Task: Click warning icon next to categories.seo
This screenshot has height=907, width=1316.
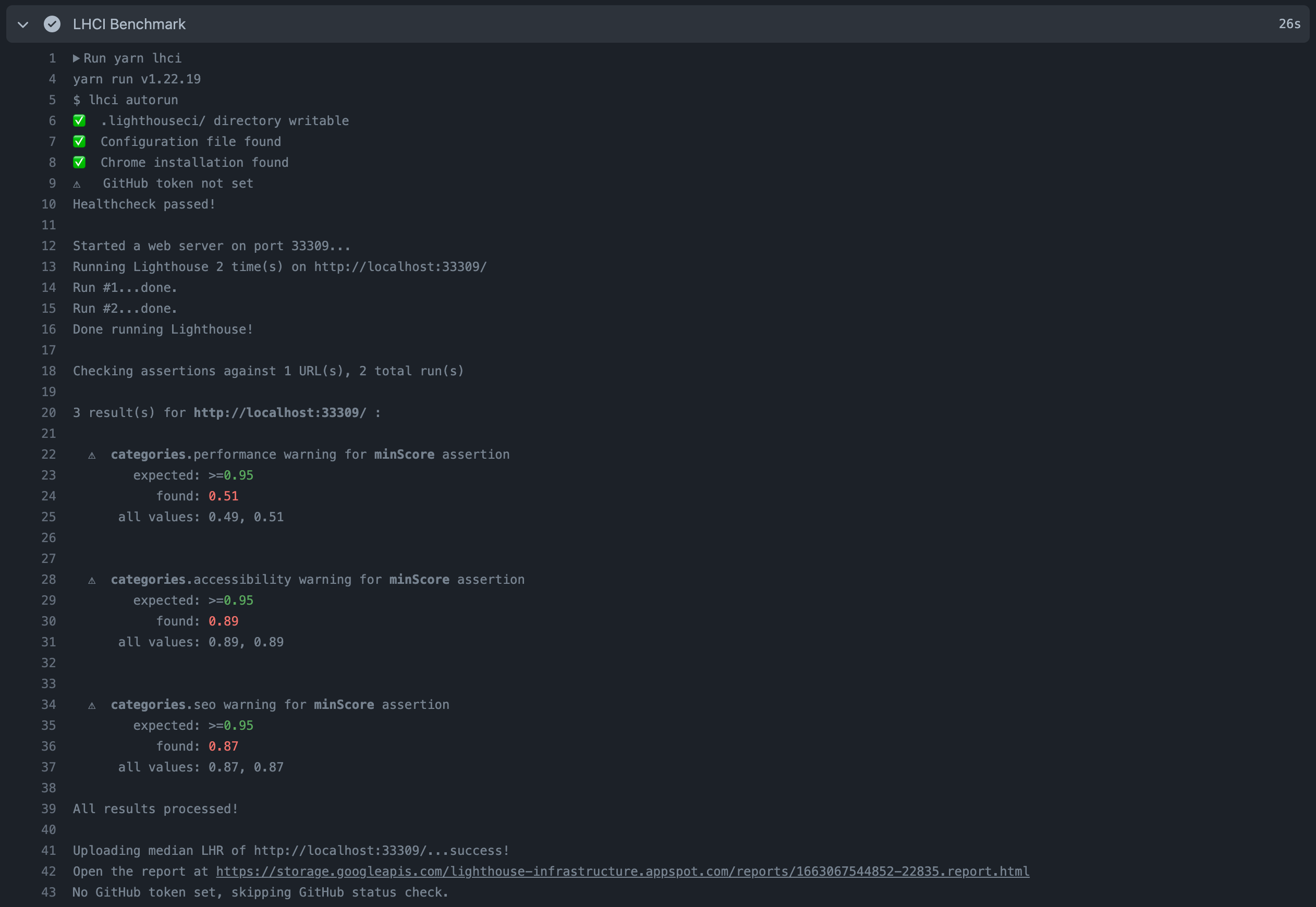Action: coord(92,705)
